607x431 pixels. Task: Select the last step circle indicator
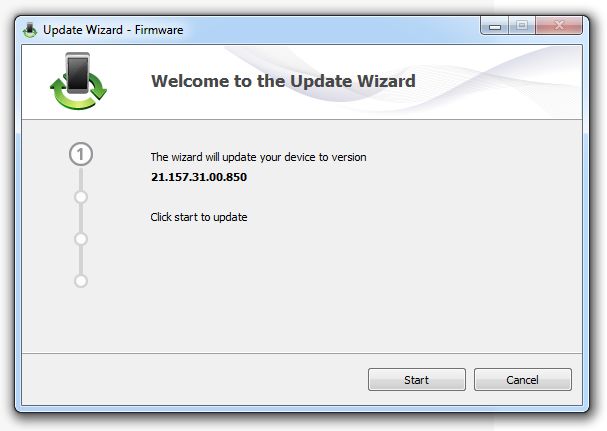point(81,281)
